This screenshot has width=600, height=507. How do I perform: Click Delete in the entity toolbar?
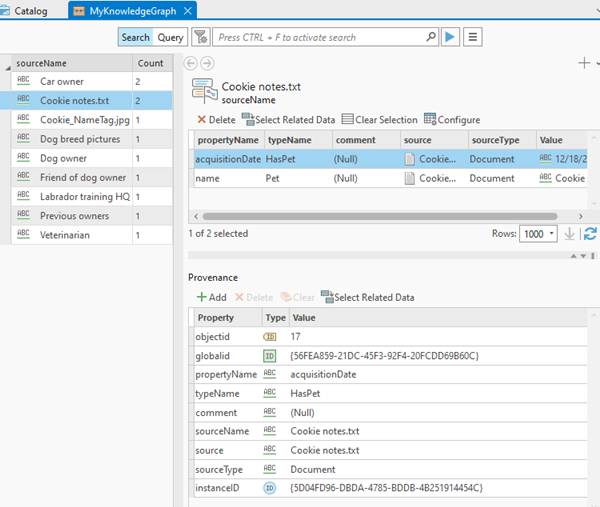click(216, 120)
